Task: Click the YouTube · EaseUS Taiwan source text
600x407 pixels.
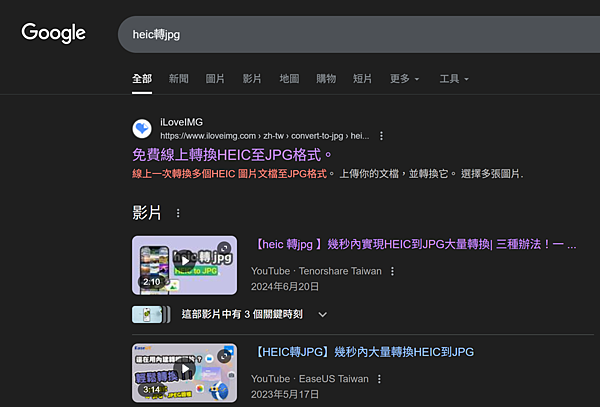Action: pos(310,379)
